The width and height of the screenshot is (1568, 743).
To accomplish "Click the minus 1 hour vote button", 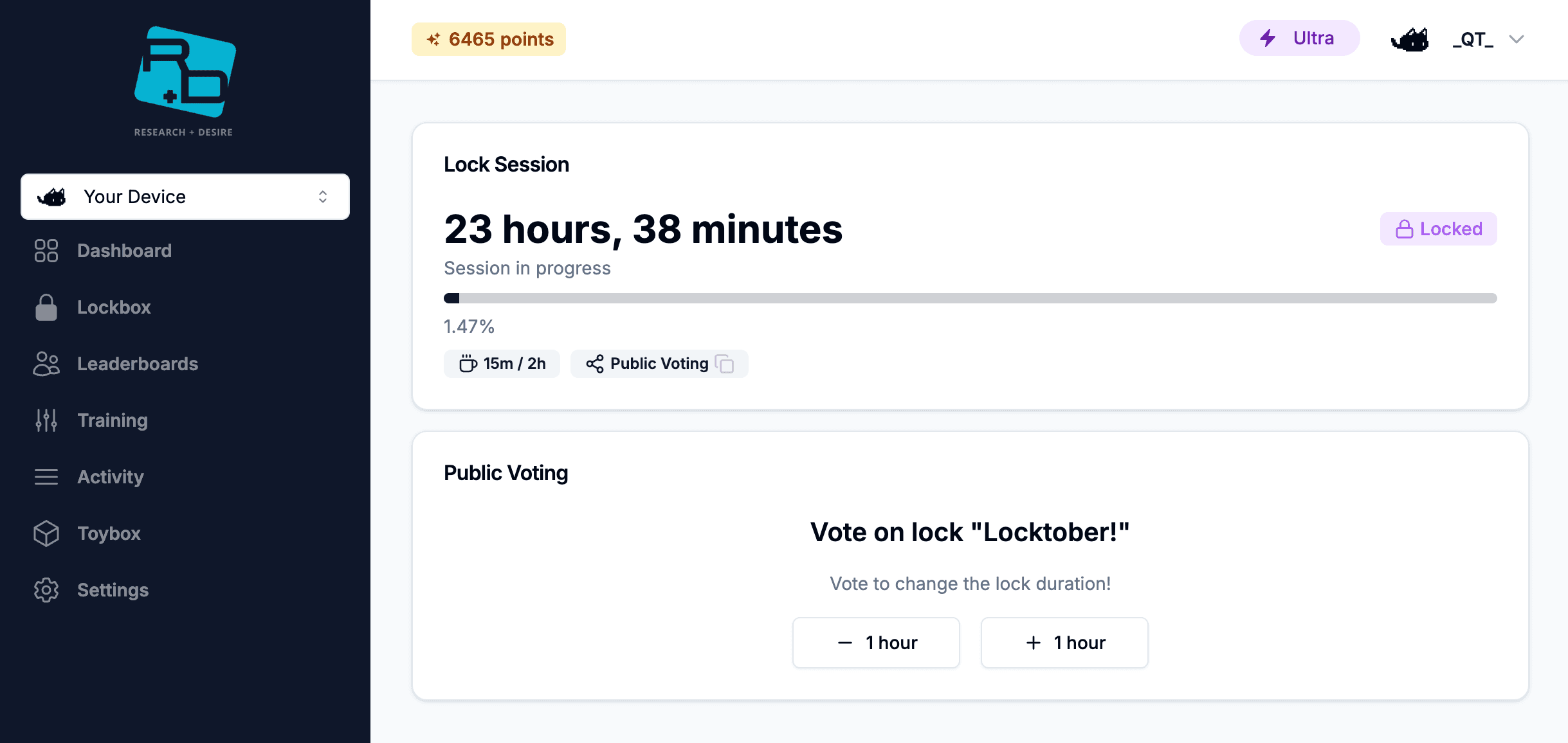I will [877, 642].
